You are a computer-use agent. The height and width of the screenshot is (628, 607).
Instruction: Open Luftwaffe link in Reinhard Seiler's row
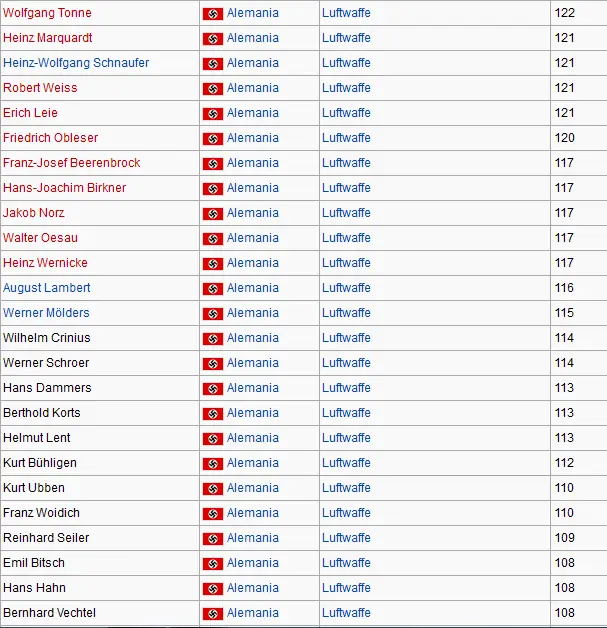[x=346, y=538]
